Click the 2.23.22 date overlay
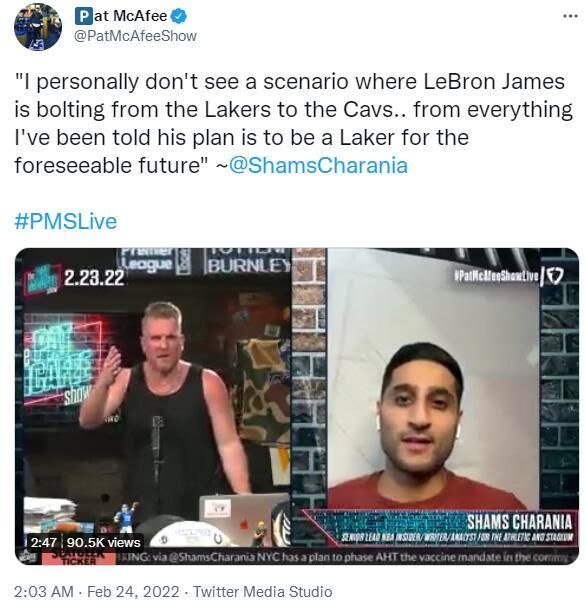Screen dimensions: 586x611 coord(94,278)
